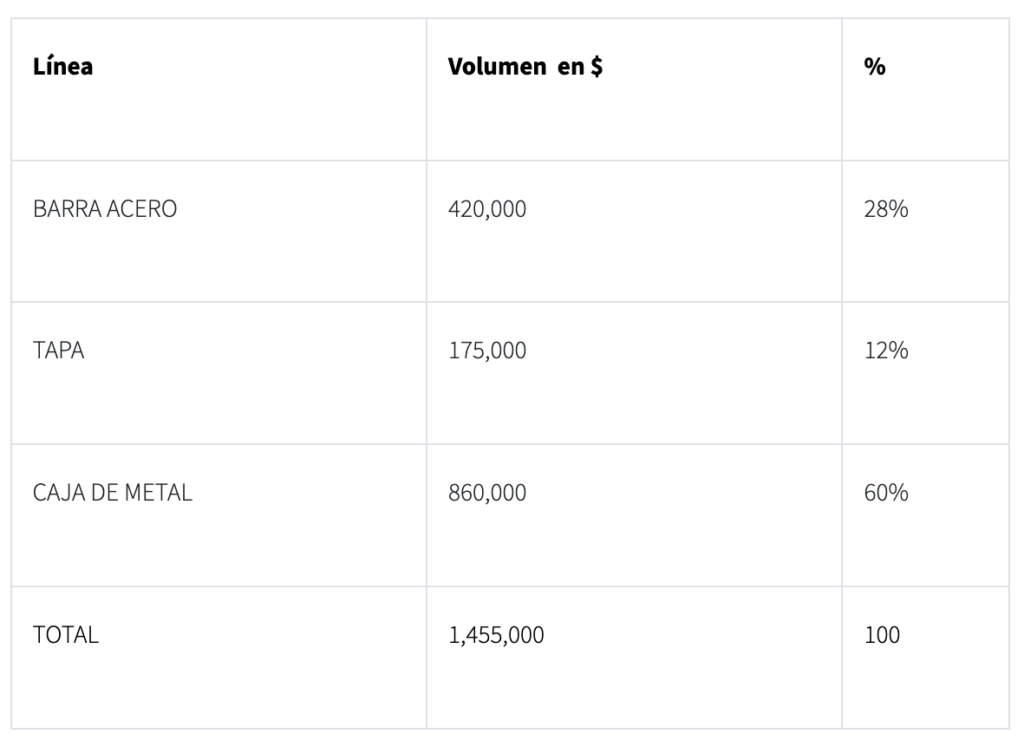Click the TAPA row label
1024x747 pixels.
point(59,352)
